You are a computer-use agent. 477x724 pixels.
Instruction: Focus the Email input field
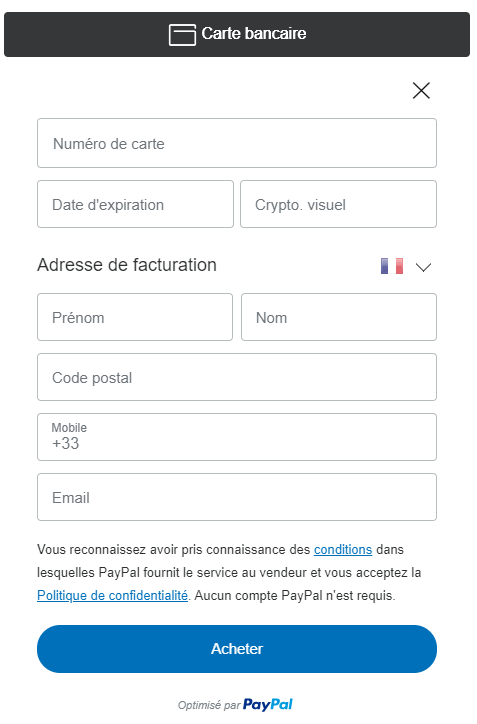coord(237,497)
